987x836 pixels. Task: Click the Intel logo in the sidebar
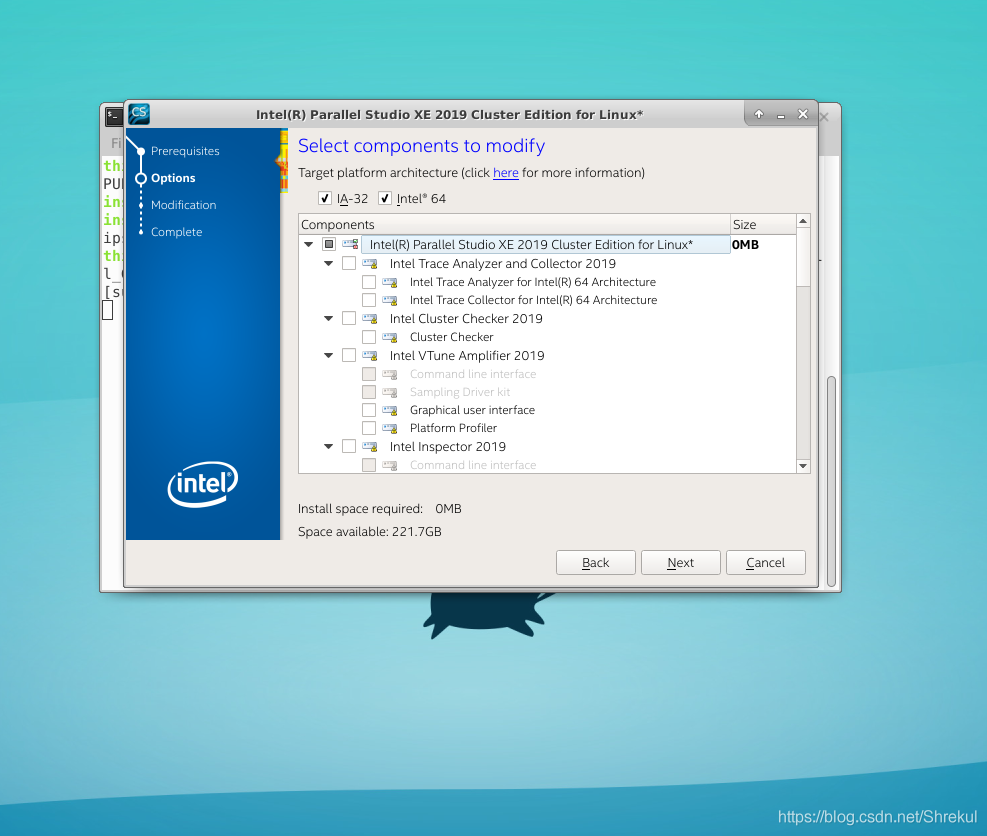[203, 484]
